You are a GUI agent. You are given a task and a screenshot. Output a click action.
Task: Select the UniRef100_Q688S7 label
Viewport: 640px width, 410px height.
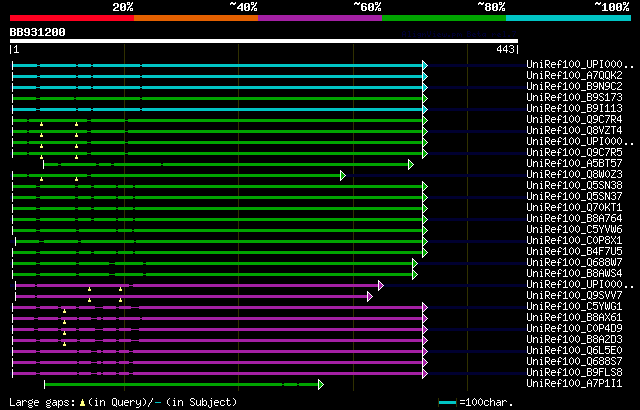click(x=574, y=362)
